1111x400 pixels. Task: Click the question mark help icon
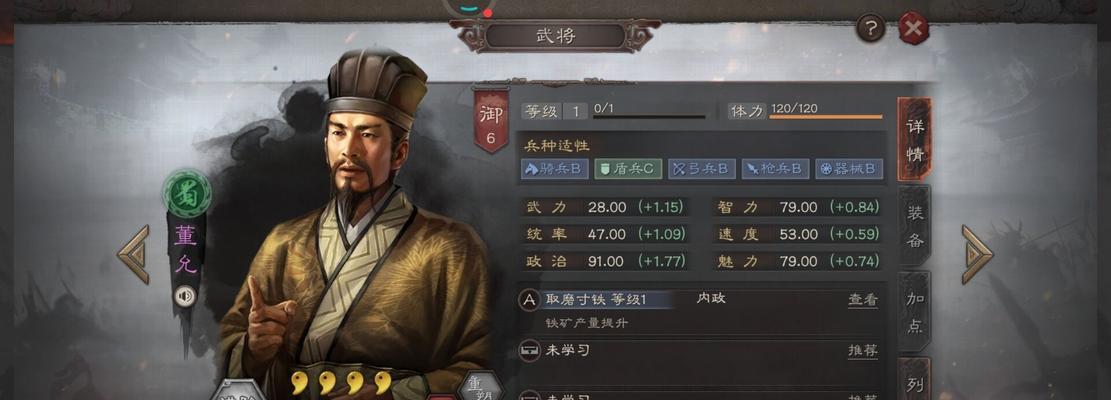point(871,28)
